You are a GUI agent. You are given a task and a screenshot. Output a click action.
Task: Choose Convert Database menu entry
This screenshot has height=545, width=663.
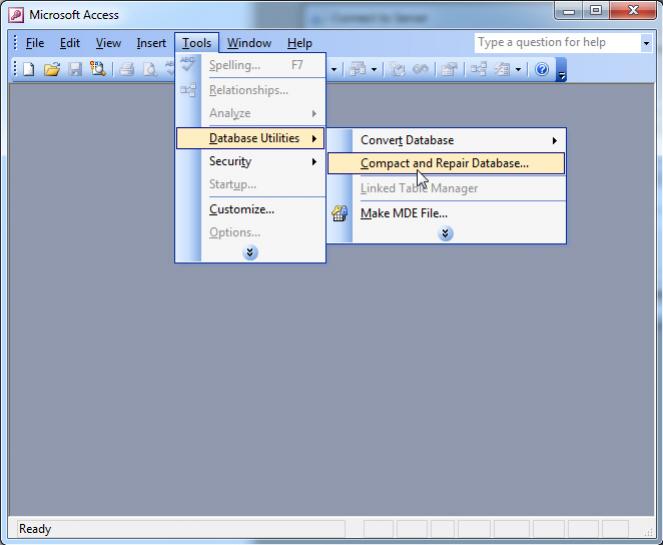tap(446, 140)
